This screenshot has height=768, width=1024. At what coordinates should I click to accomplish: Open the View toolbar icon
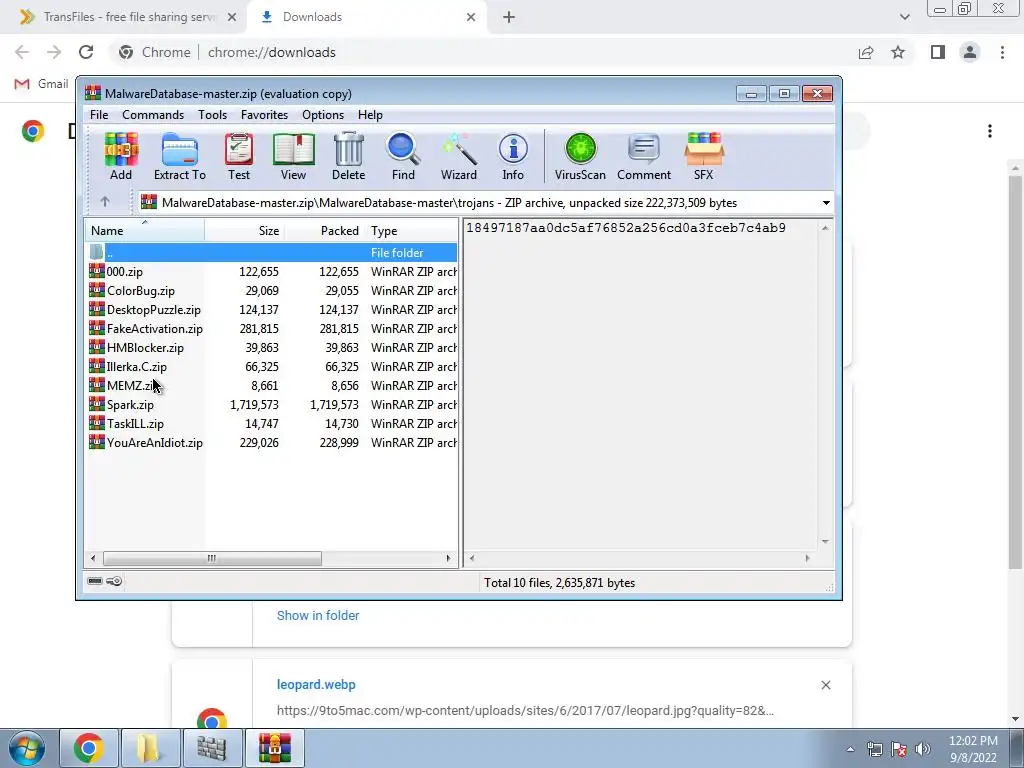coord(293,157)
